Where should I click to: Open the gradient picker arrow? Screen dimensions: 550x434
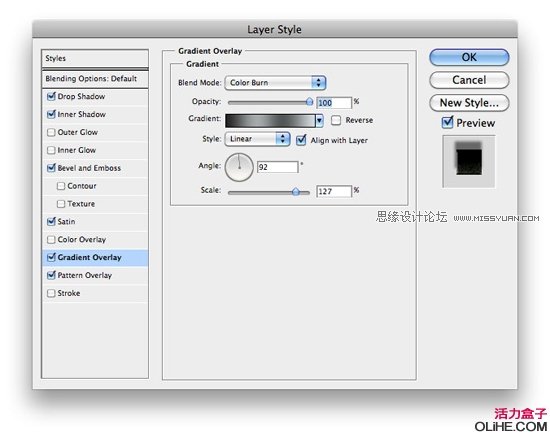click(319, 121)
